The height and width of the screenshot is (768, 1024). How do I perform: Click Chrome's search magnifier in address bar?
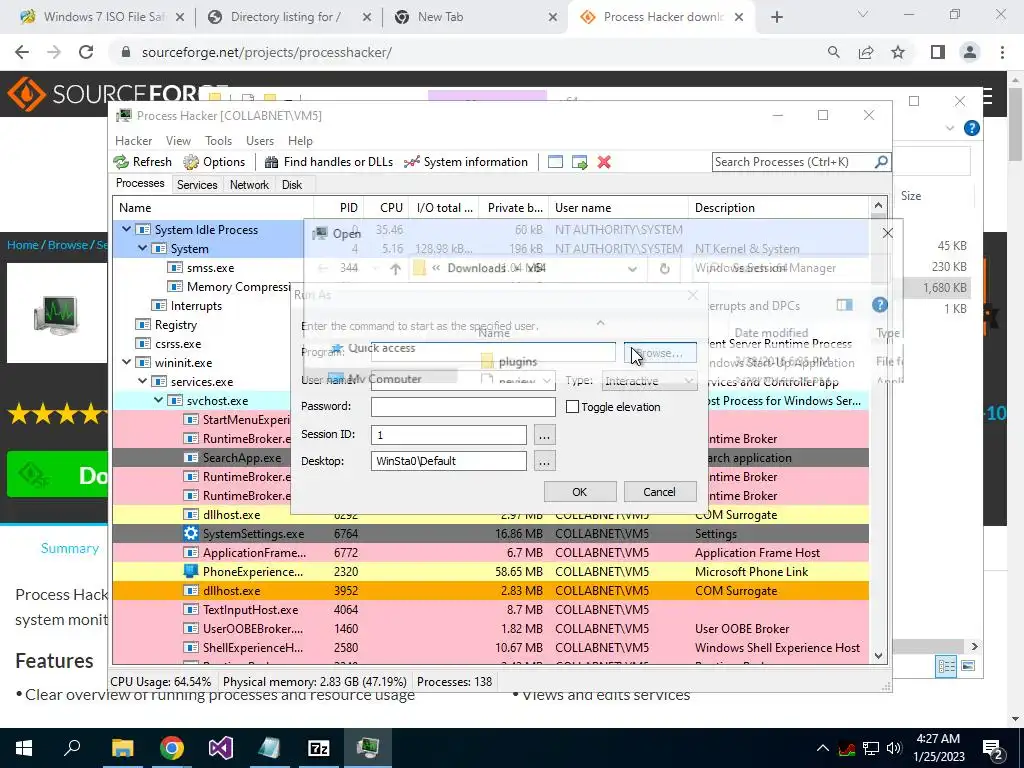click(x=833, y=52)
